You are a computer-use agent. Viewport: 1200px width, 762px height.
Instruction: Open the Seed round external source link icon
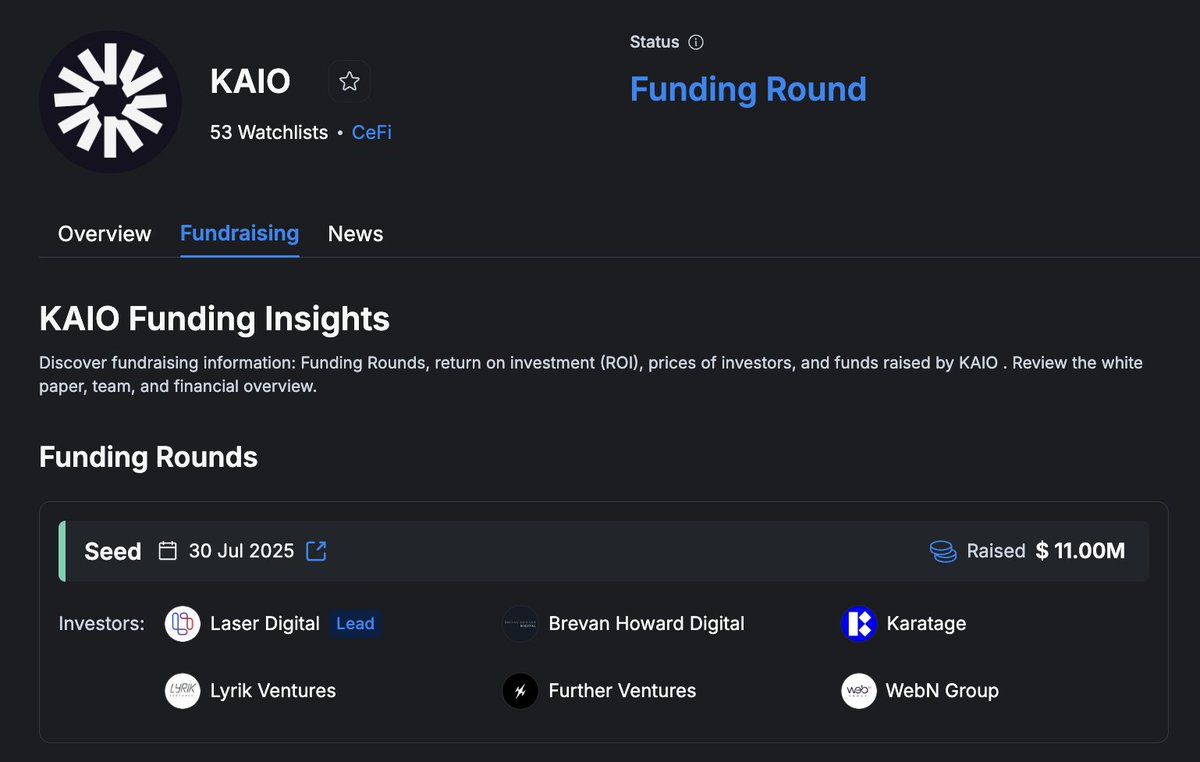316,551
